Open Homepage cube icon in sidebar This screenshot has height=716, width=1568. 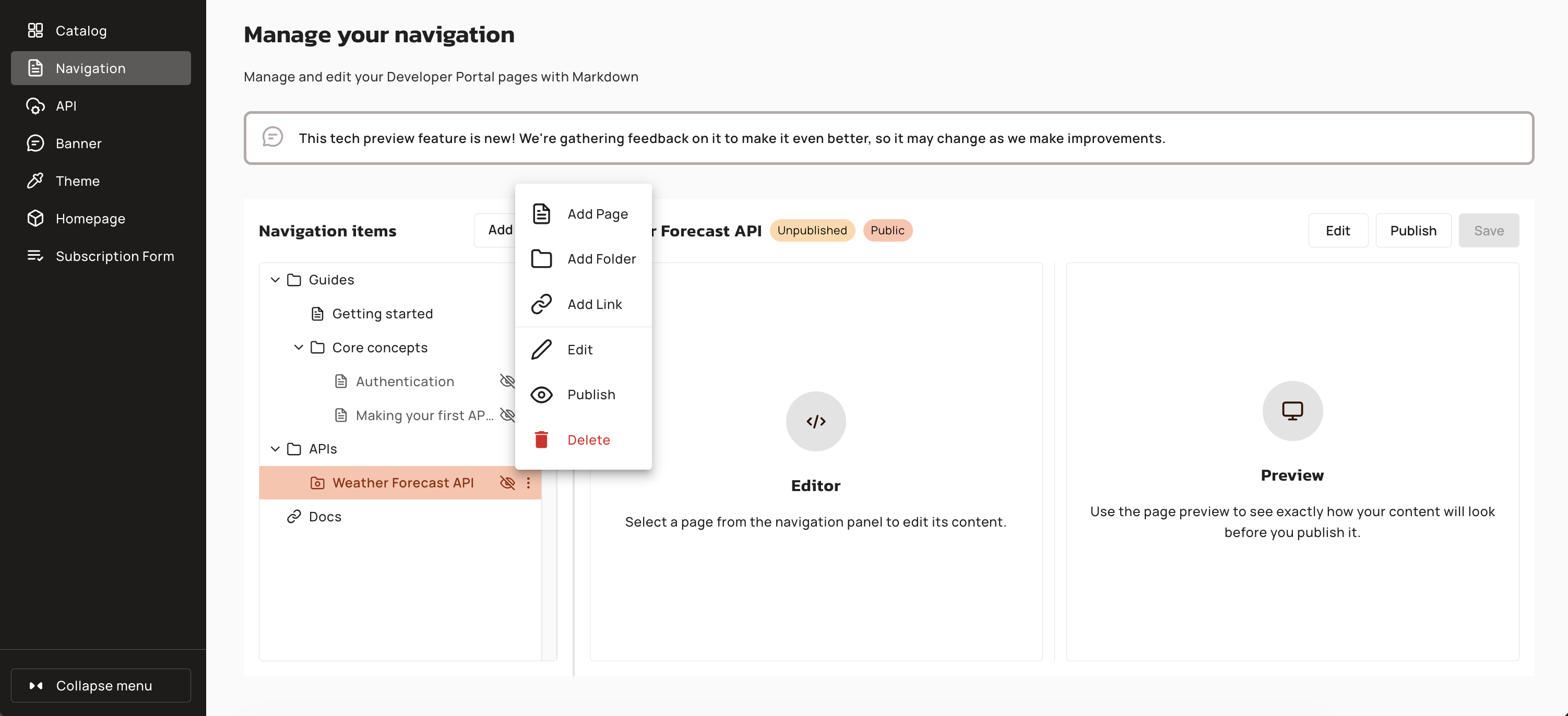pos(35,218)
